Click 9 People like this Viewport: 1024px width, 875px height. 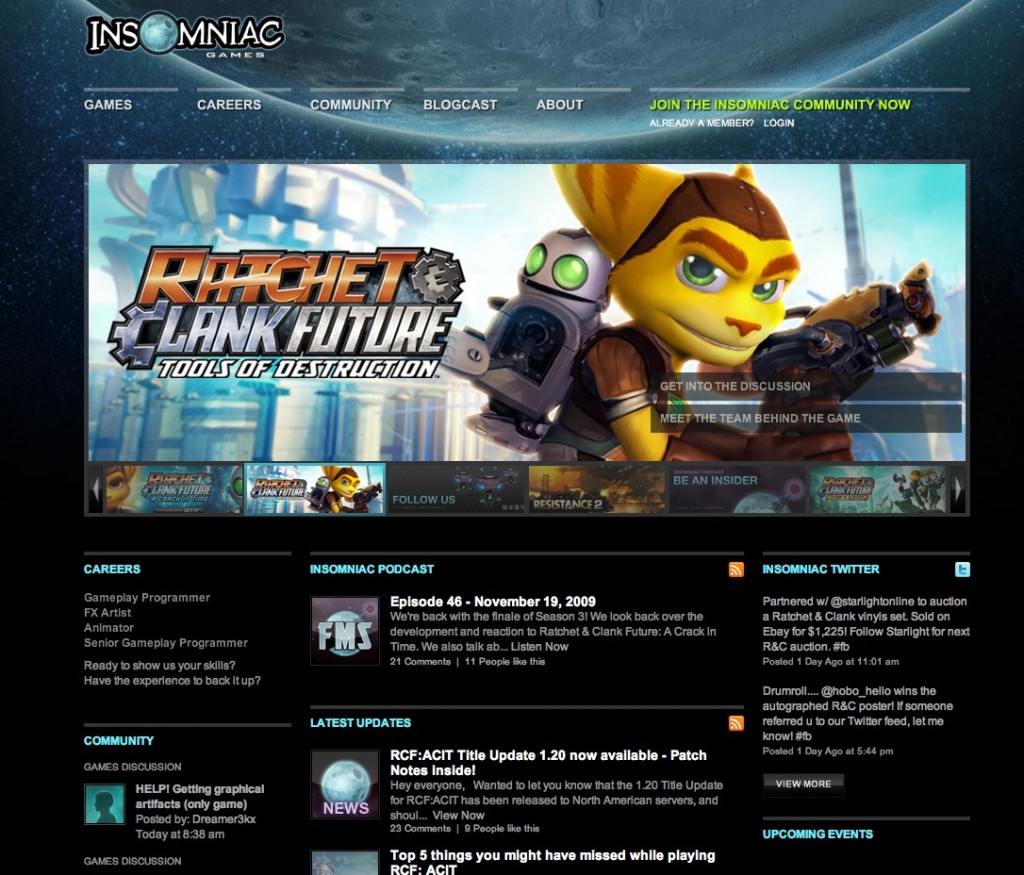pyautogui.click(x=502, y=828)
